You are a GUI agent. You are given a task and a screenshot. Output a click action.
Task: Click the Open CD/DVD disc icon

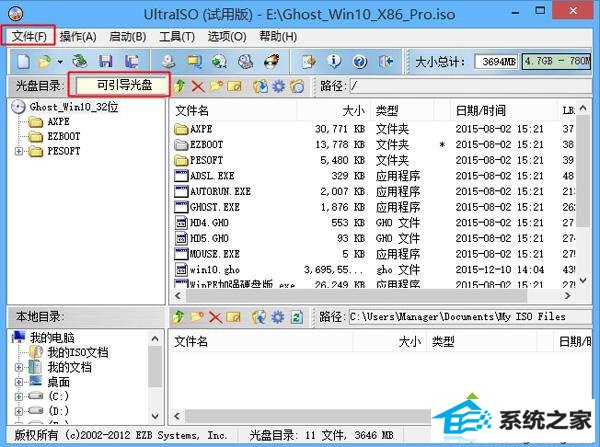[x=80, y=61]
